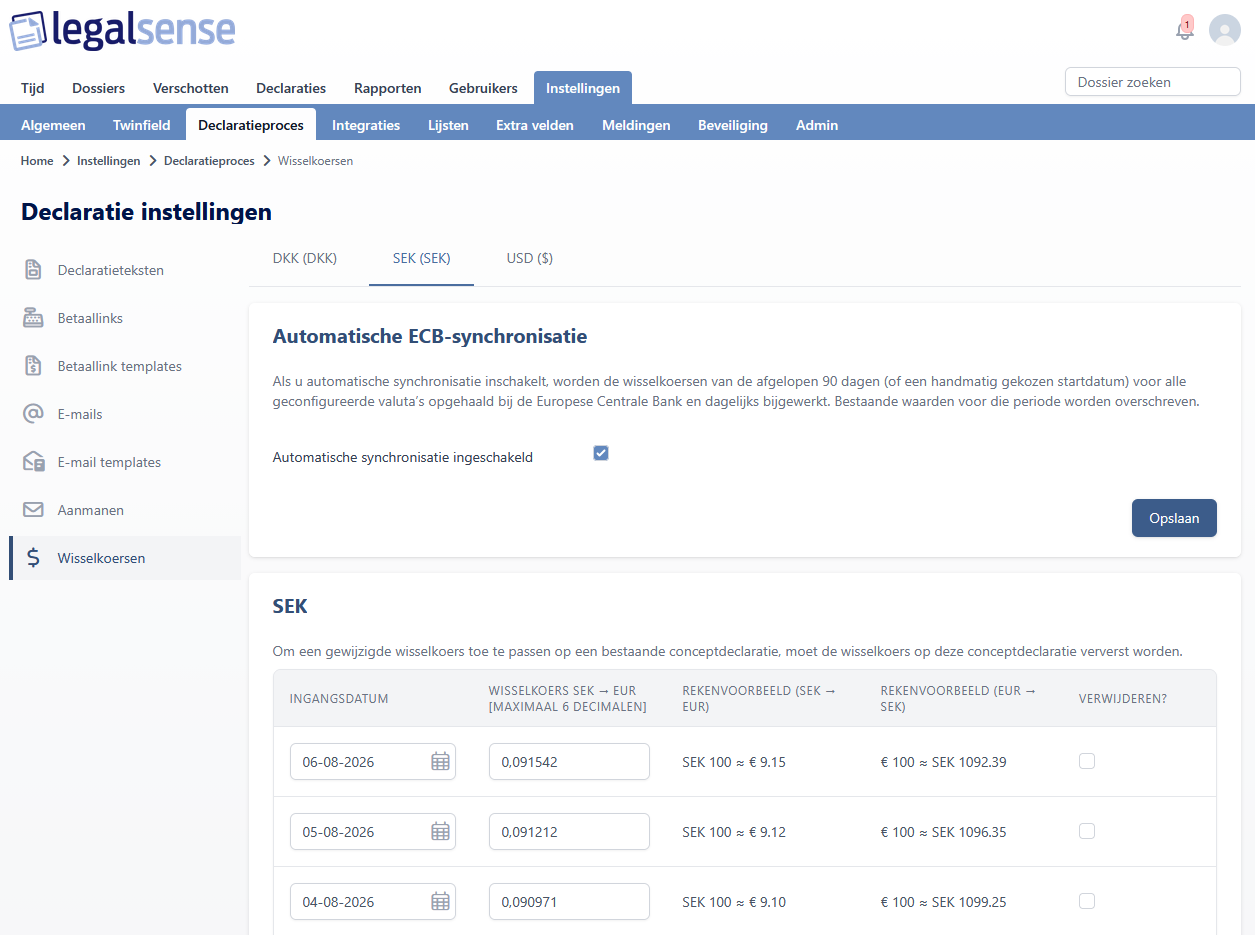Open the Gebruikers main menu
The width and height of the screenshot is (1255, 935).
tap(483, 88)
